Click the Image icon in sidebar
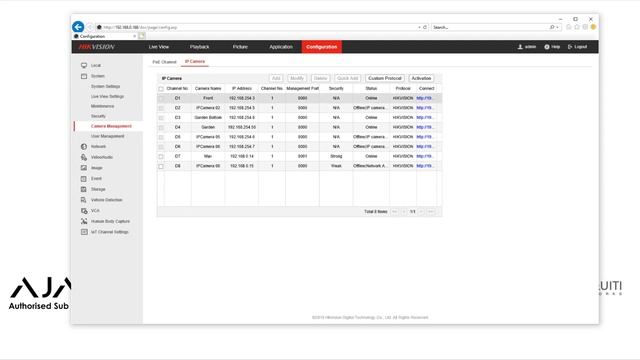 [84, 168]
